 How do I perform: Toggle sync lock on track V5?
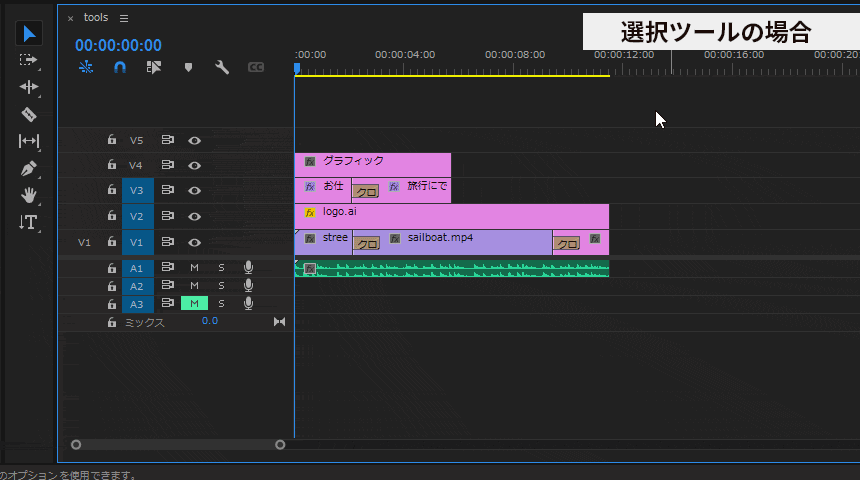point(167,140)
